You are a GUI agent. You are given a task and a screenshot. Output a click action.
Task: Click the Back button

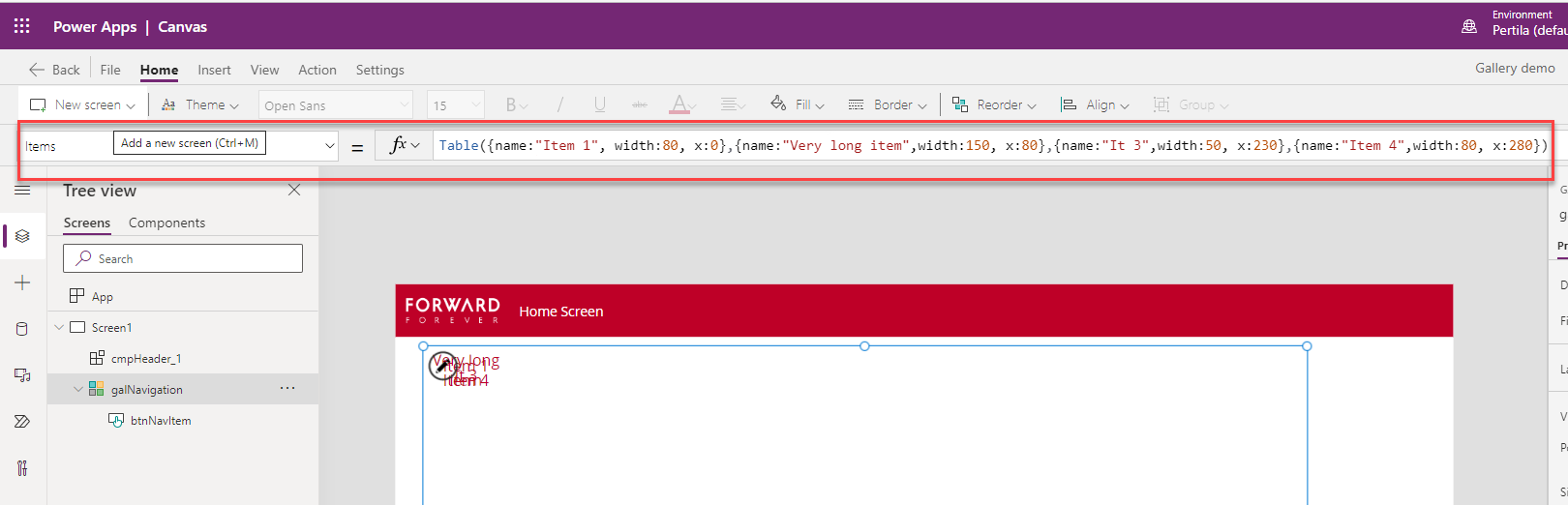[55, 70]
